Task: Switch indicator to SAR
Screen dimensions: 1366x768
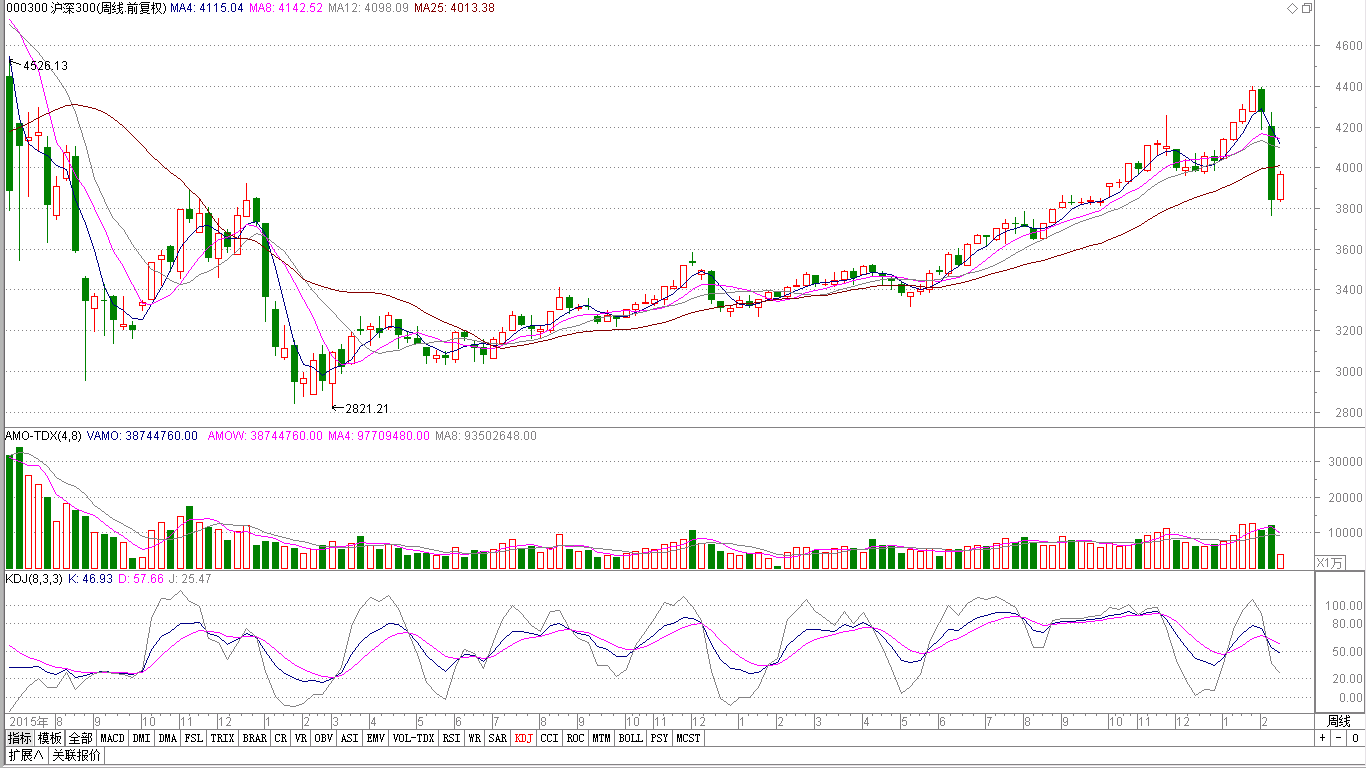Action: [x=498, y=738]
